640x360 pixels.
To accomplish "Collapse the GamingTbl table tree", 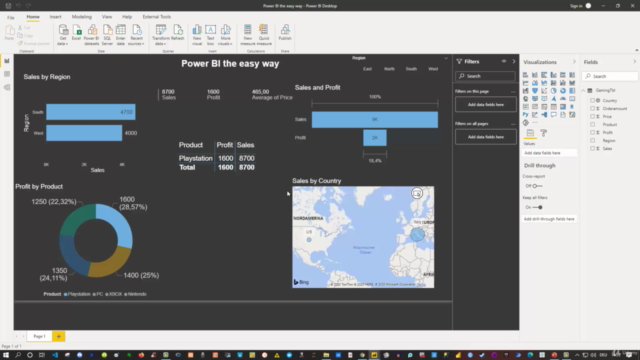I will [583, 91].
